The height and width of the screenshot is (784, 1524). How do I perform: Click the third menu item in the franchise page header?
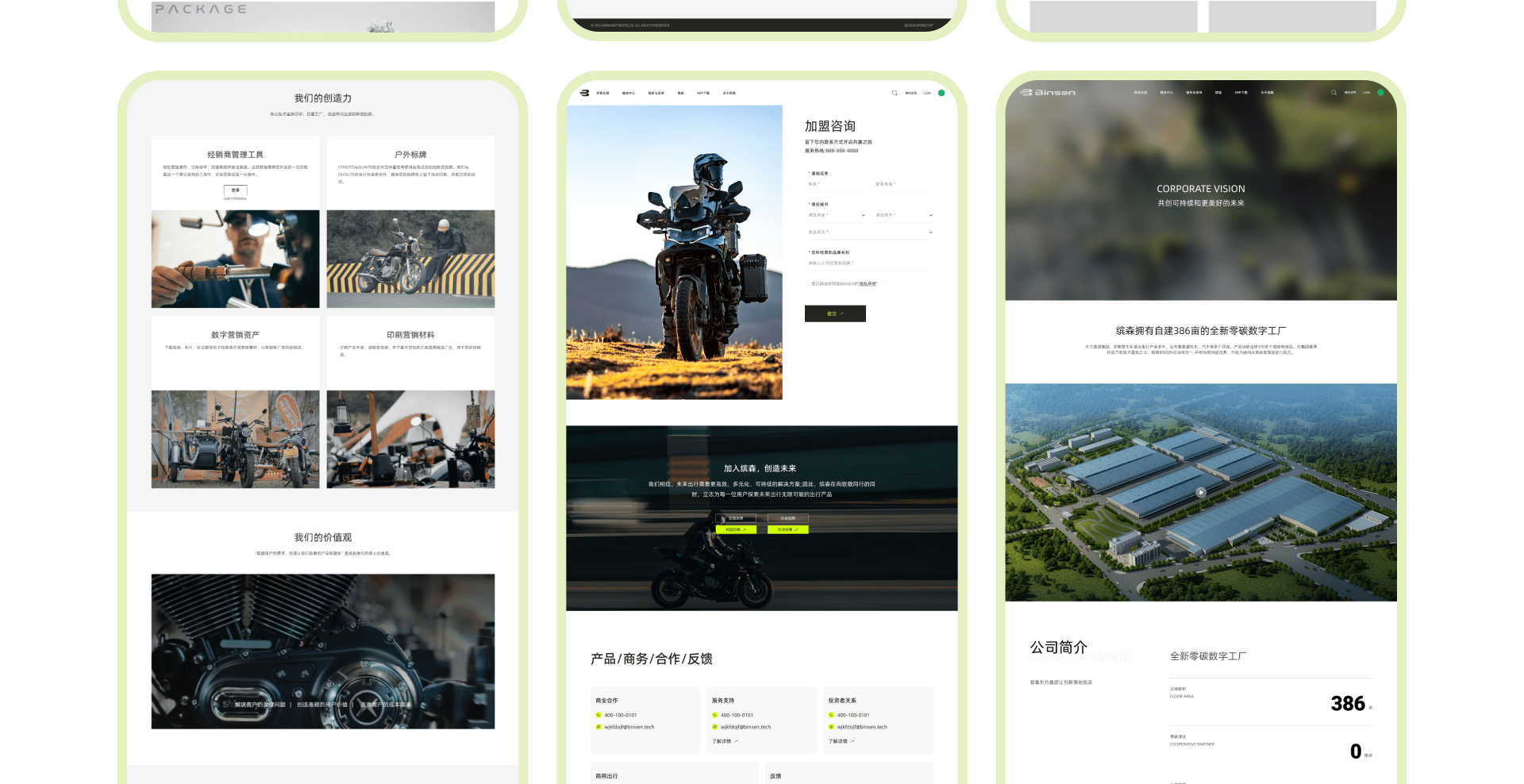click(656, 93)
